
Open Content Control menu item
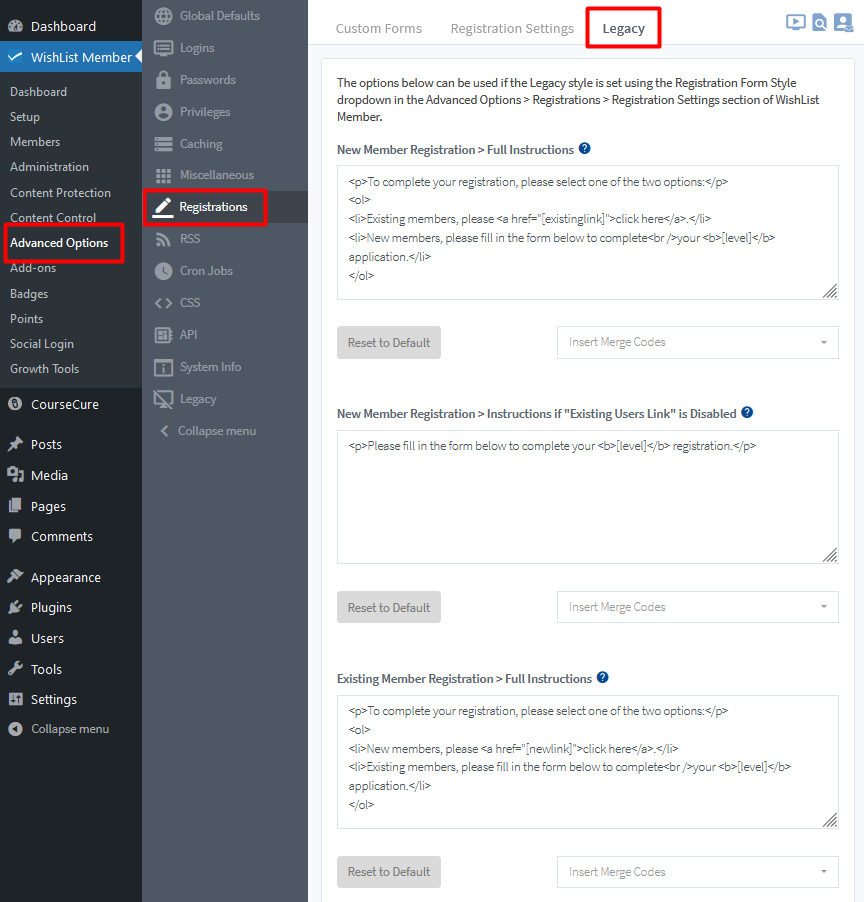tap(53, 217)
